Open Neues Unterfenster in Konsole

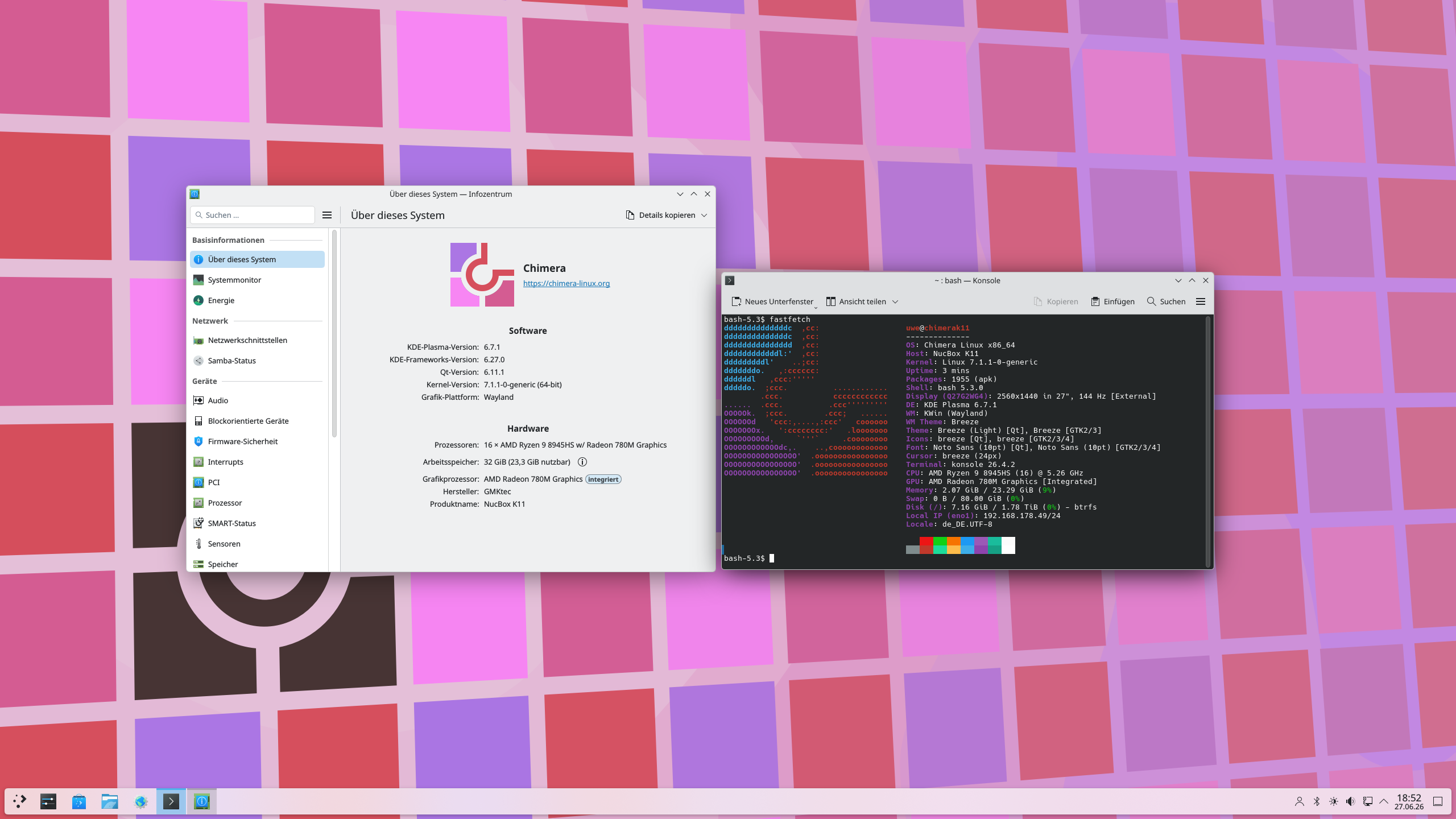[x=772, y=301]
